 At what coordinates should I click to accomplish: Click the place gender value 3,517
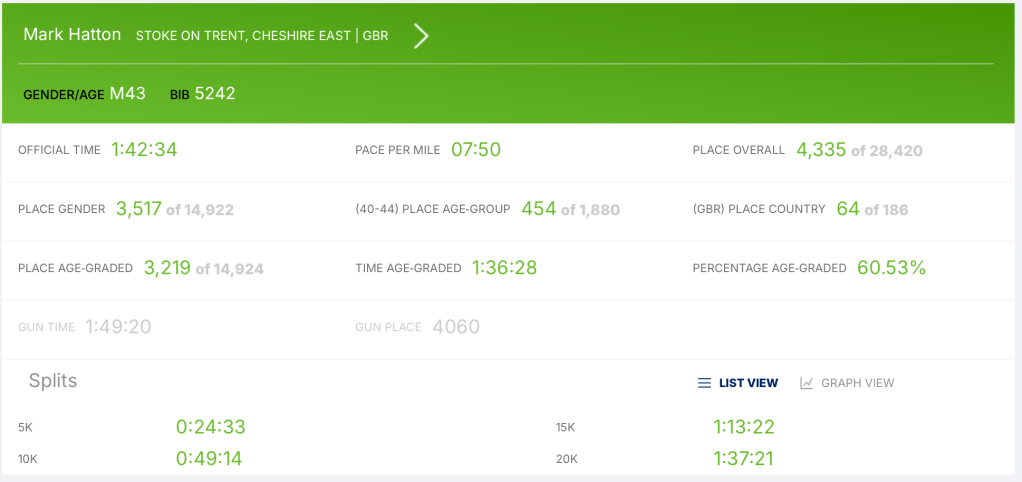(x=138, y=209)
